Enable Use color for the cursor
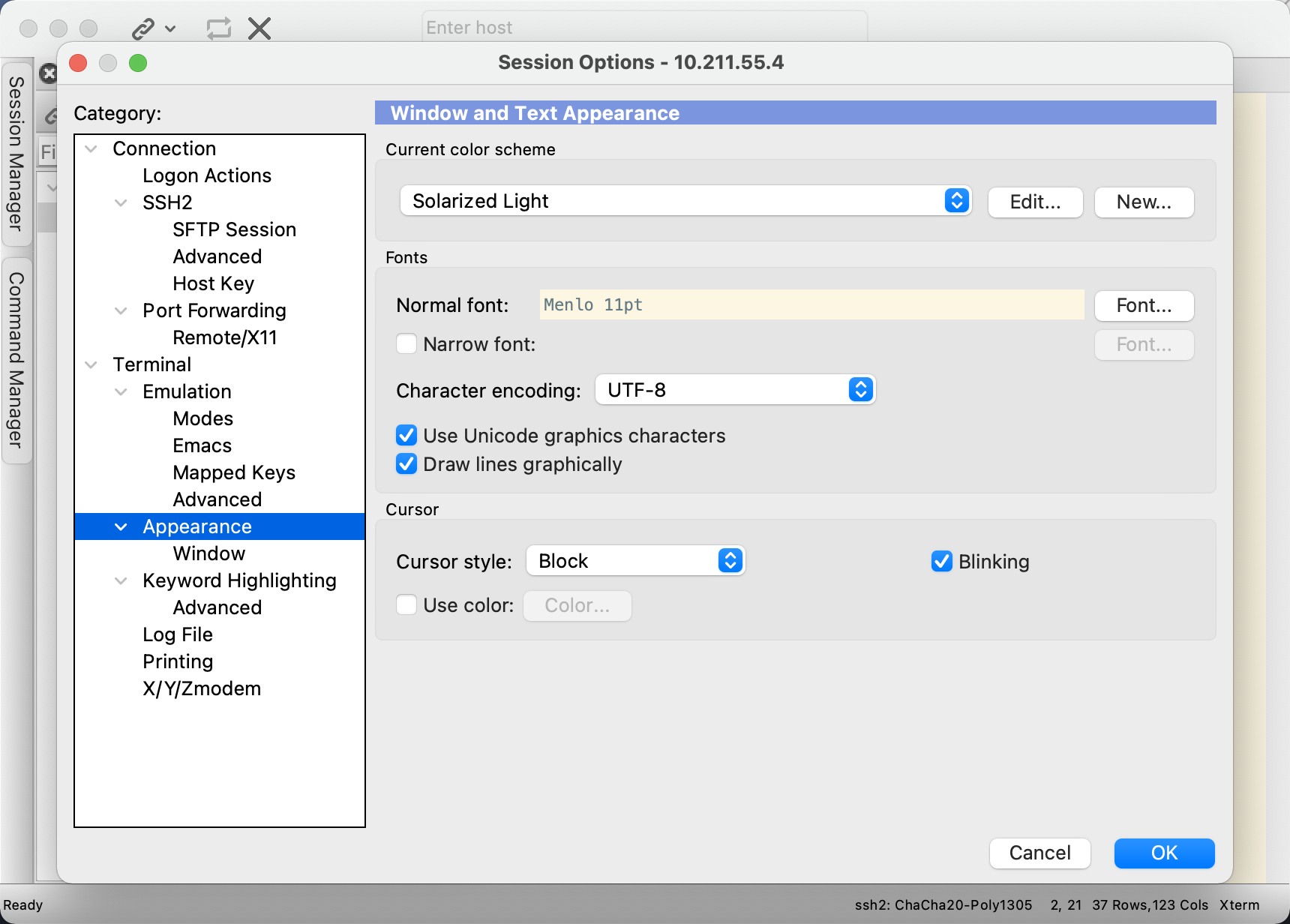Viewport: 1290px width, 924px height. [x=406, y=604]
